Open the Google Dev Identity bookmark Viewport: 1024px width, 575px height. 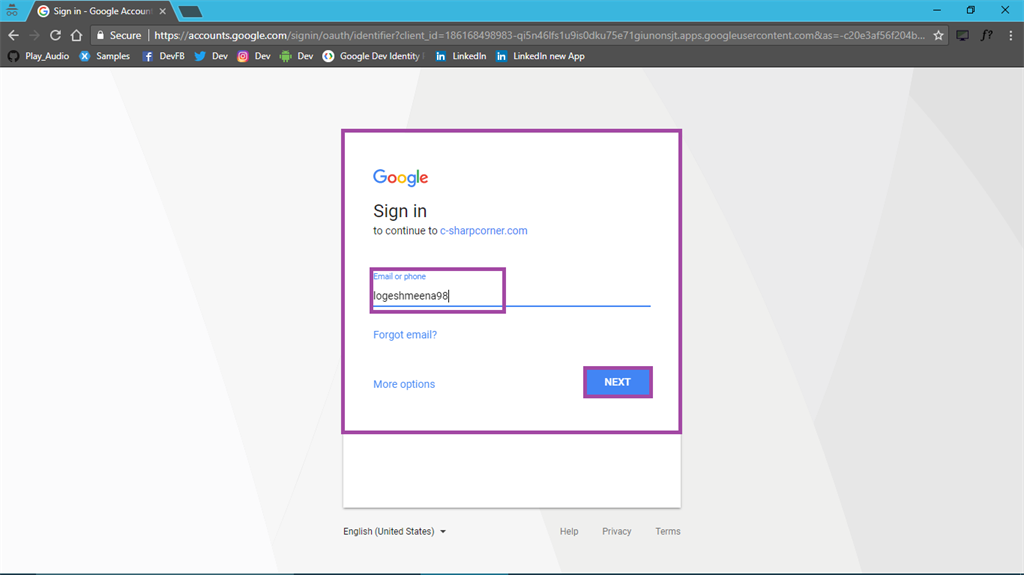[x=372, y=56]
